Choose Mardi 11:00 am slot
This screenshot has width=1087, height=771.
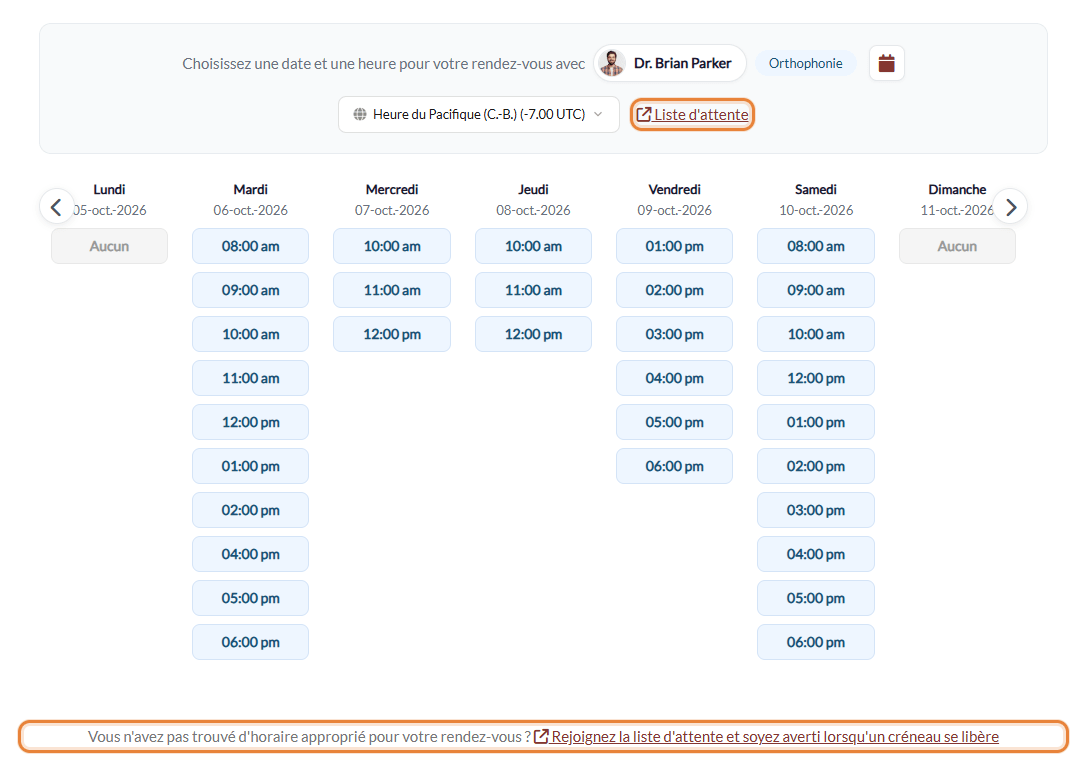[250, 378]
